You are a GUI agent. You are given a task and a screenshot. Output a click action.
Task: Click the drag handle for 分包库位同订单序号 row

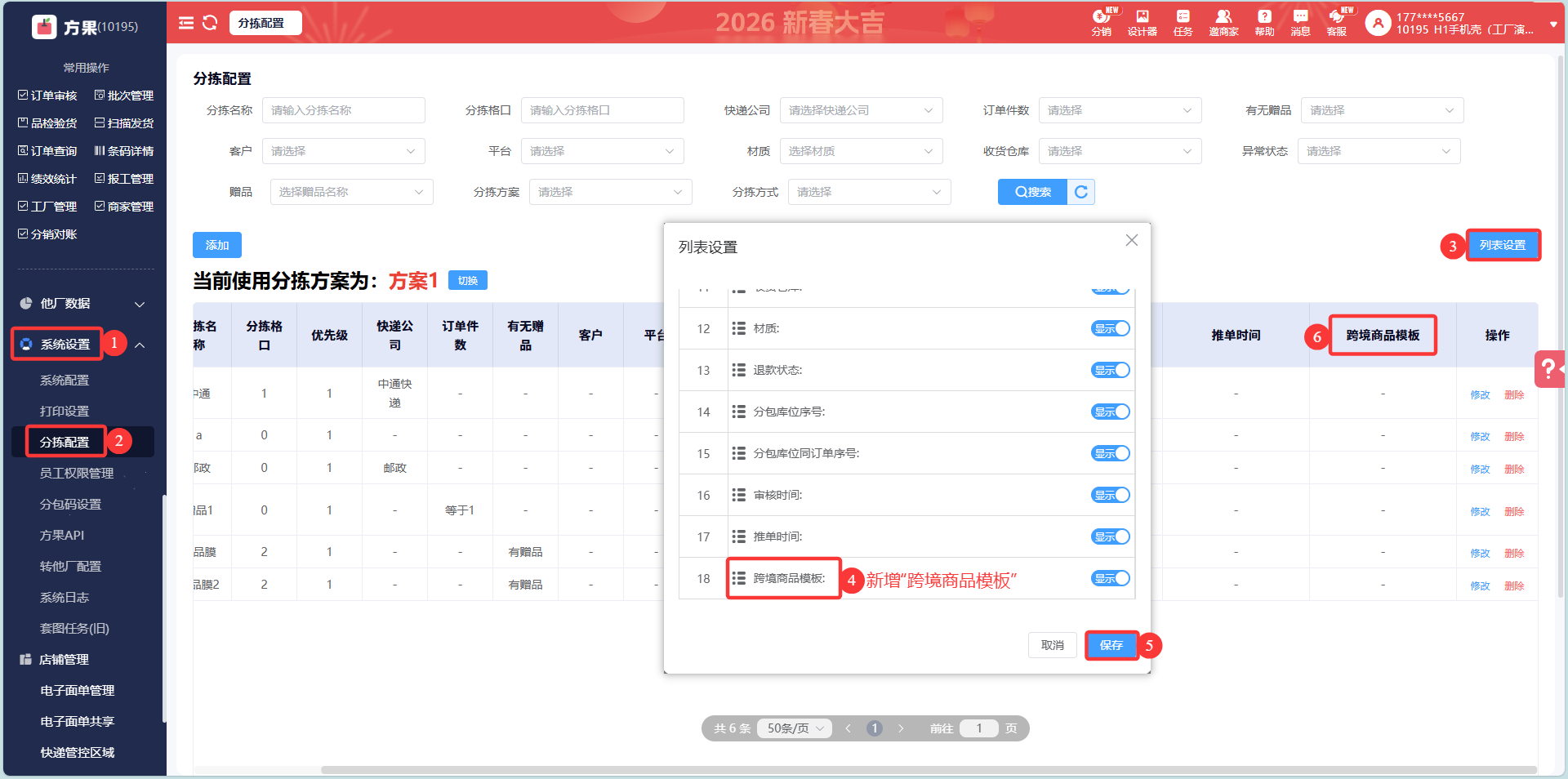[738, 453]
